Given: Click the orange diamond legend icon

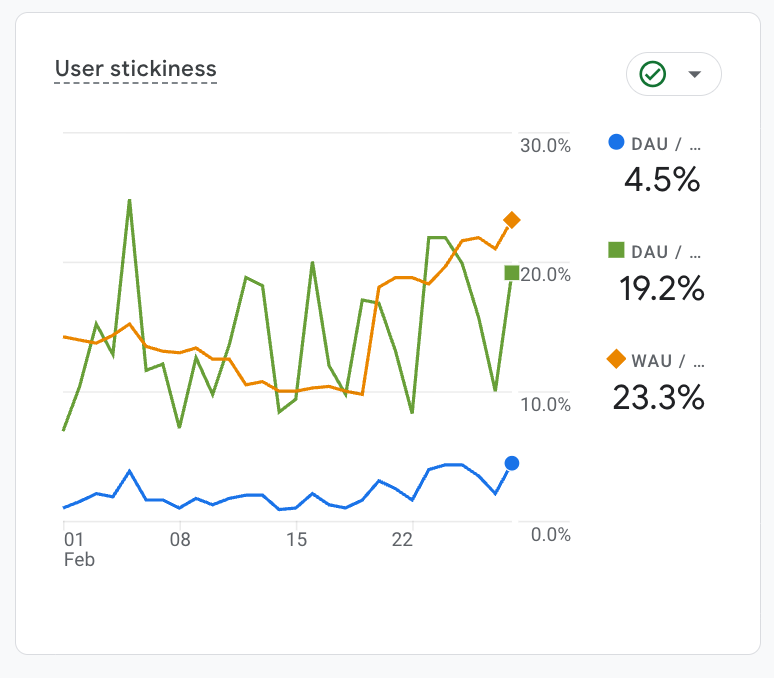Looking at the screenshot, I should (616, 359).
